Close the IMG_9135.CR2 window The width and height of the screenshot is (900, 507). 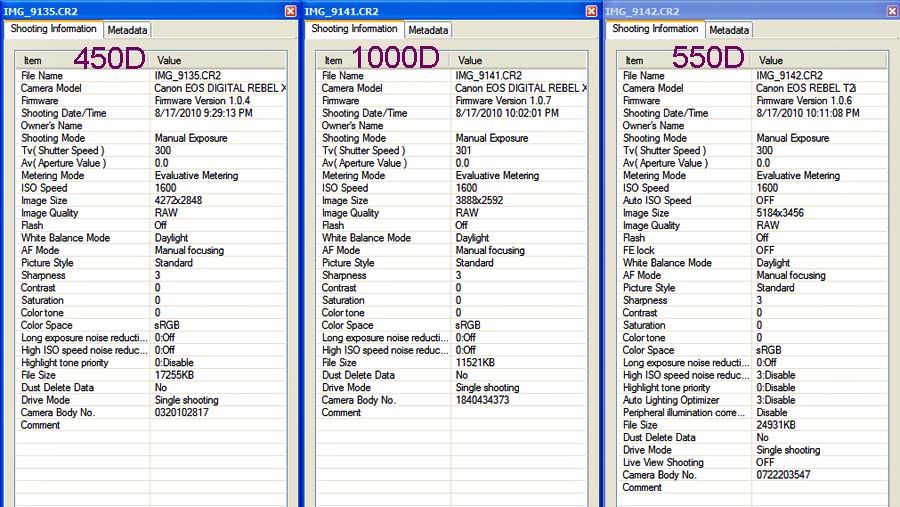pyautogui.click(x=290, y=11)
